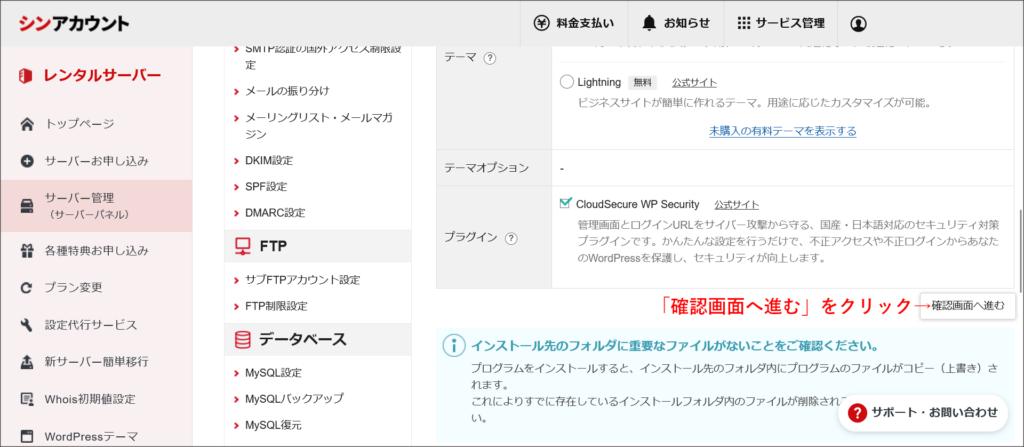1024x447 pixels.
Task: Open MySQLバックアップ link
Action: click(x=294, y=399)
